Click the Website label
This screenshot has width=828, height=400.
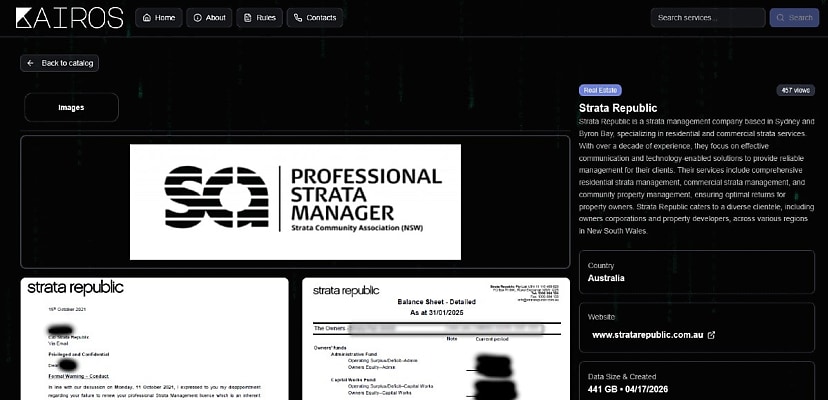(601, 317)
